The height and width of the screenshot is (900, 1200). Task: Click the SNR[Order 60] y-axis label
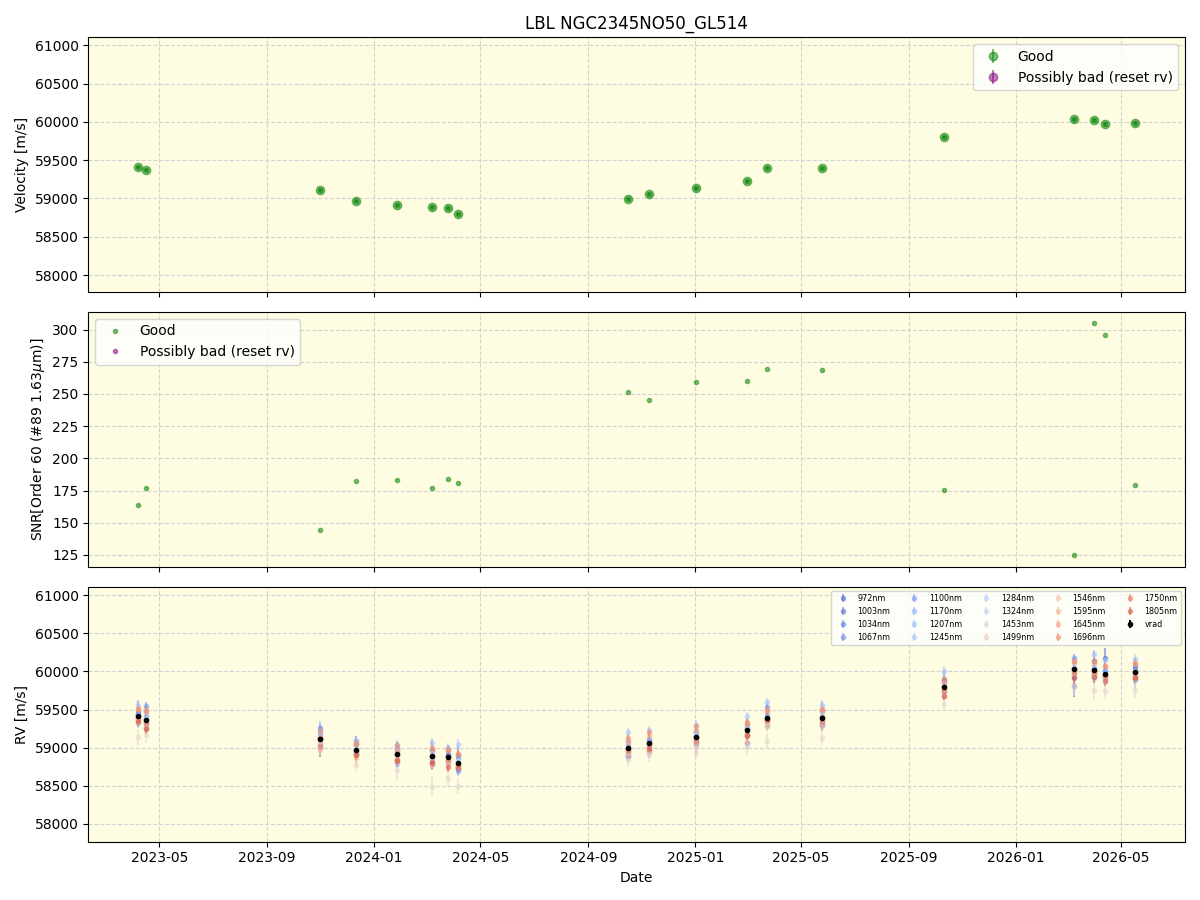37,439
